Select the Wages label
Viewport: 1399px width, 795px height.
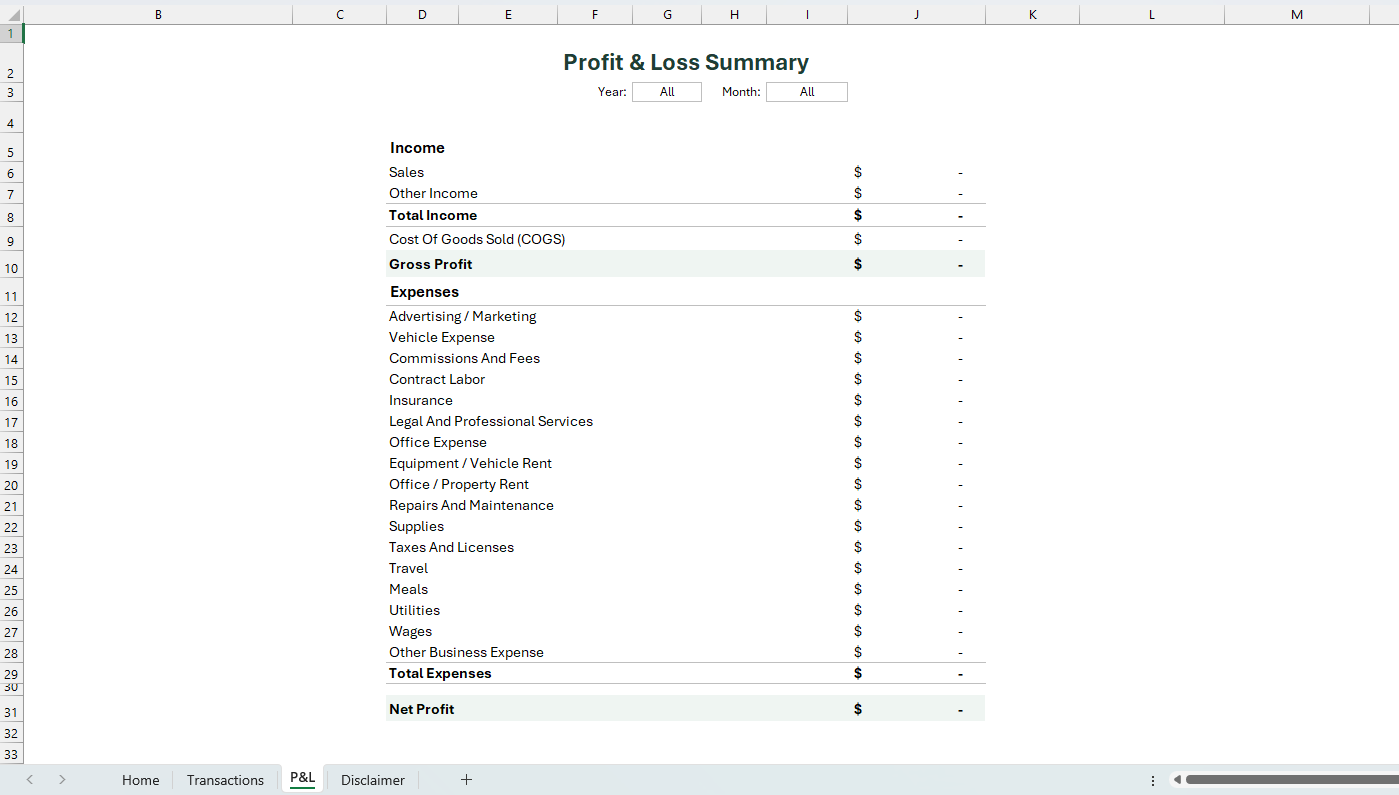410,631
